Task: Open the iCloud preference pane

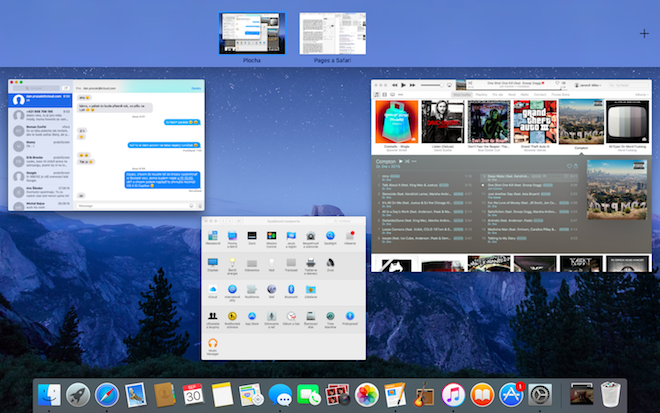Action: tap(212, 289)
